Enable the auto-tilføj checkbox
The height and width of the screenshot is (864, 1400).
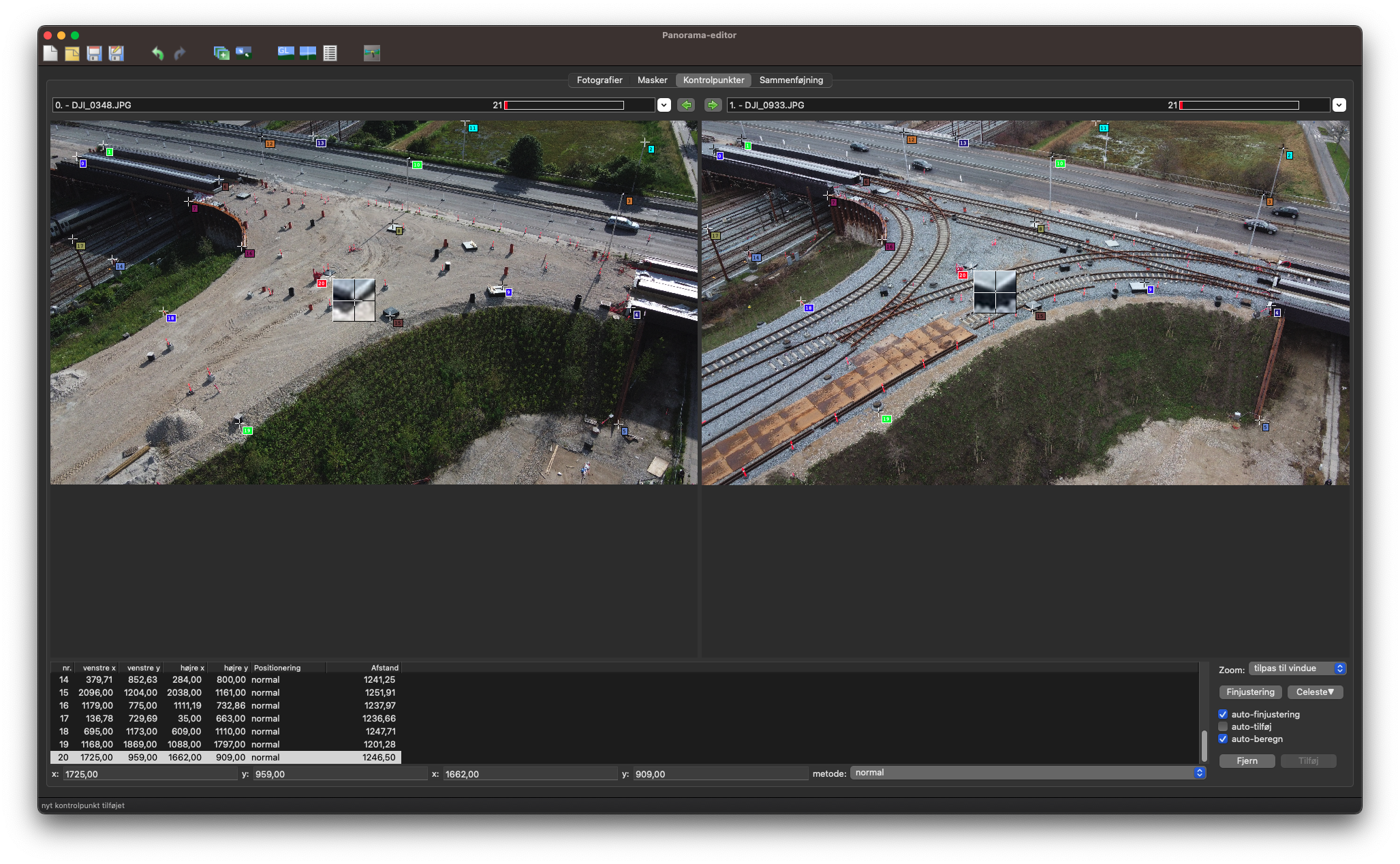[1223, 726]
